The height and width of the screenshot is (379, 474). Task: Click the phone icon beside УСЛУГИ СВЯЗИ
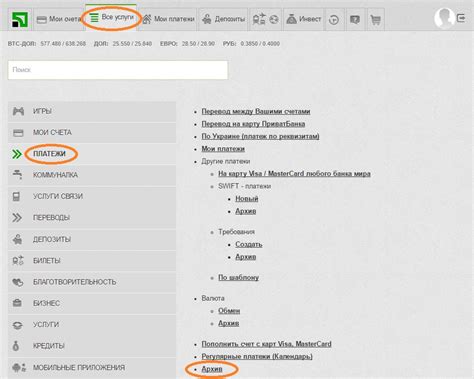coord(16,196)
